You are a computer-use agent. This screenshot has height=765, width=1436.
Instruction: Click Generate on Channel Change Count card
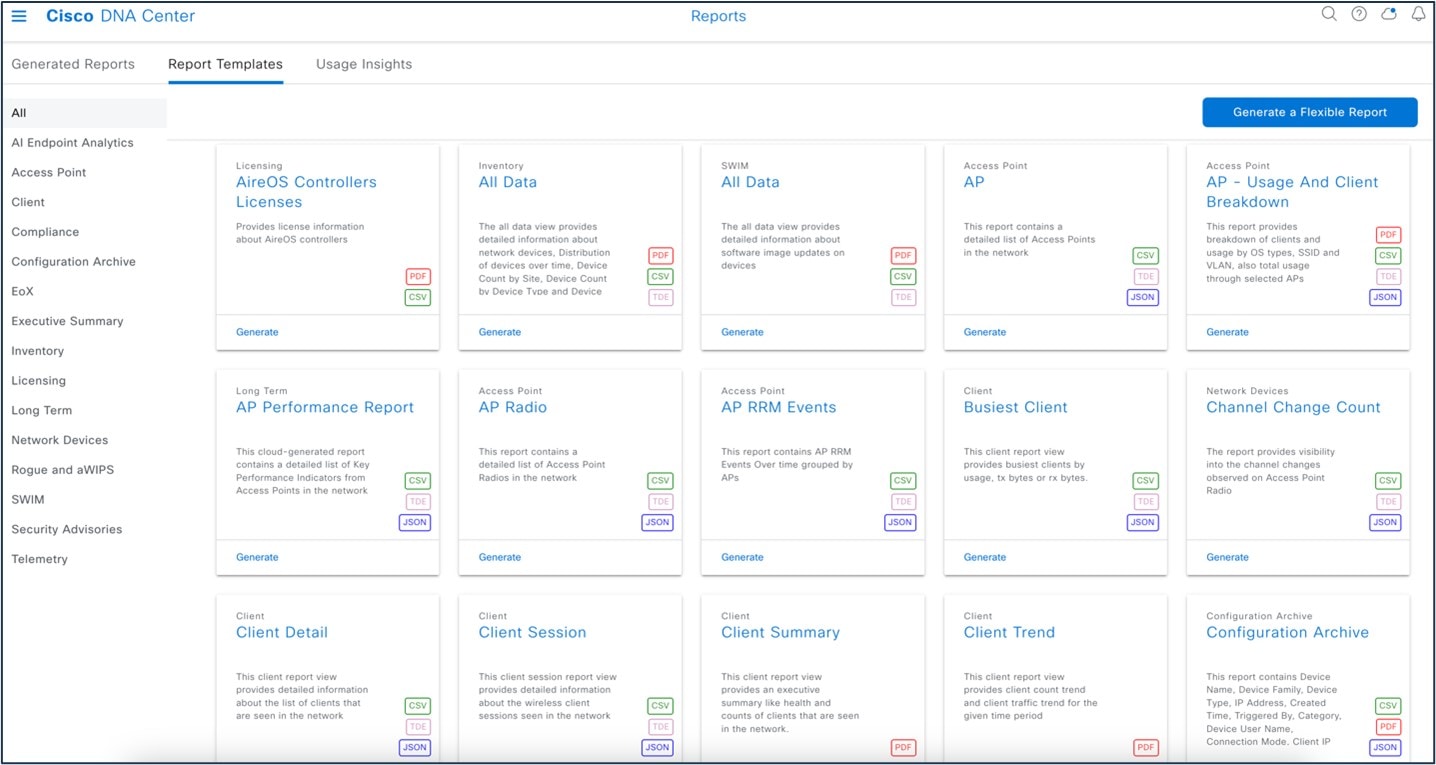(1227, 557)
